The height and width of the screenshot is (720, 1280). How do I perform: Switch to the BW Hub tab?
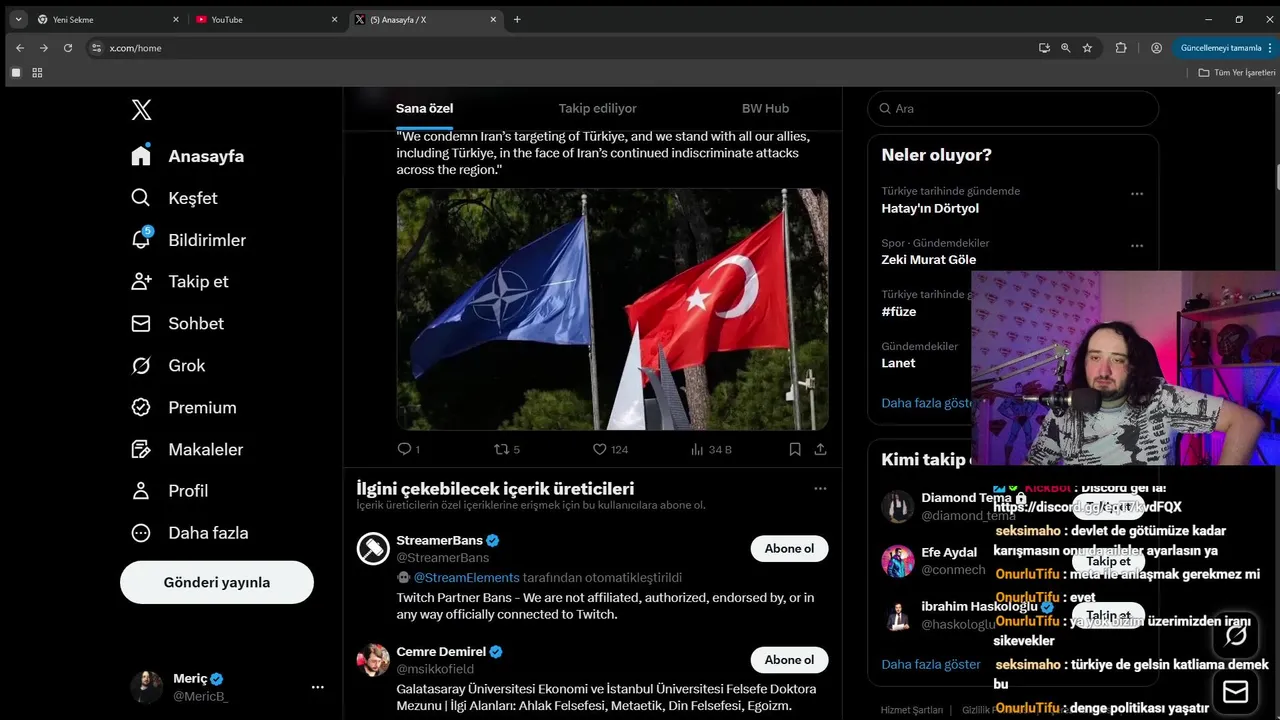(x=765, y=108)
